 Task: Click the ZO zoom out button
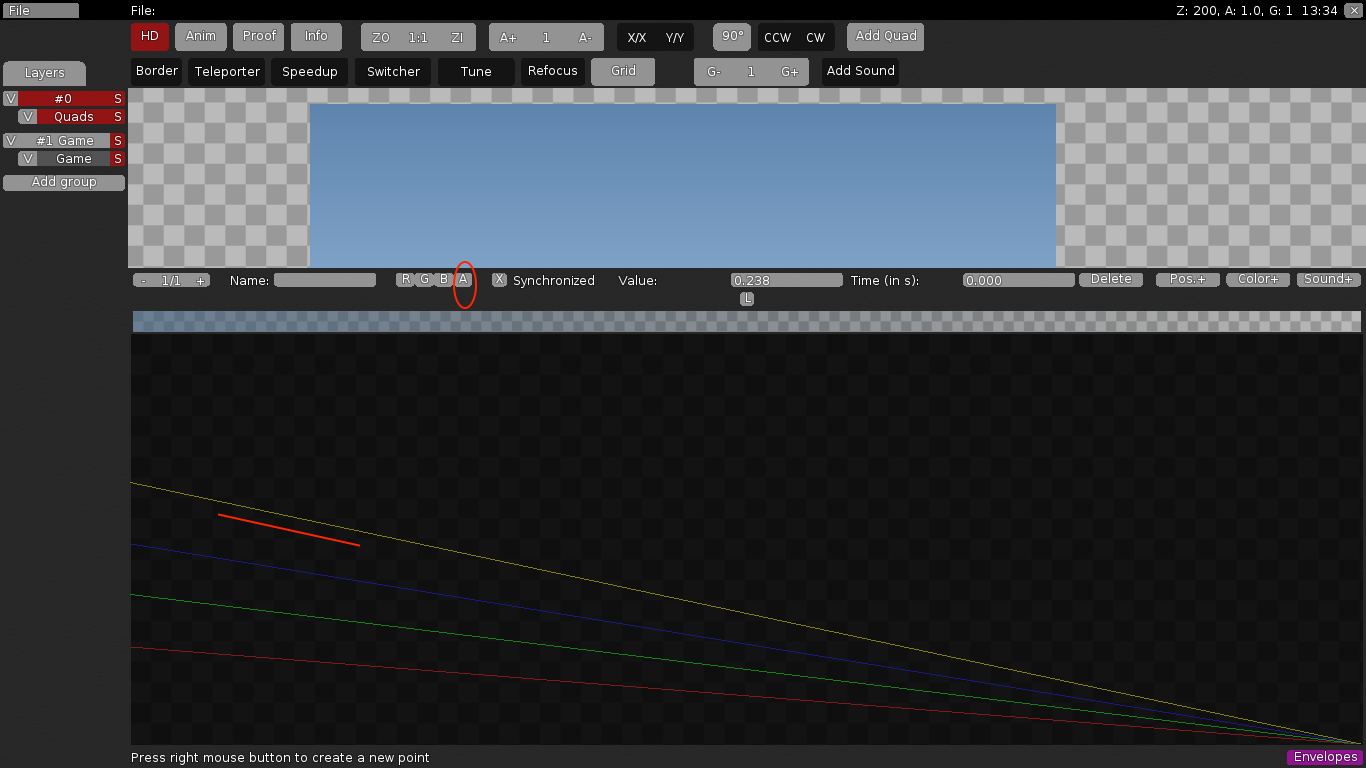[x=380, y=38]
